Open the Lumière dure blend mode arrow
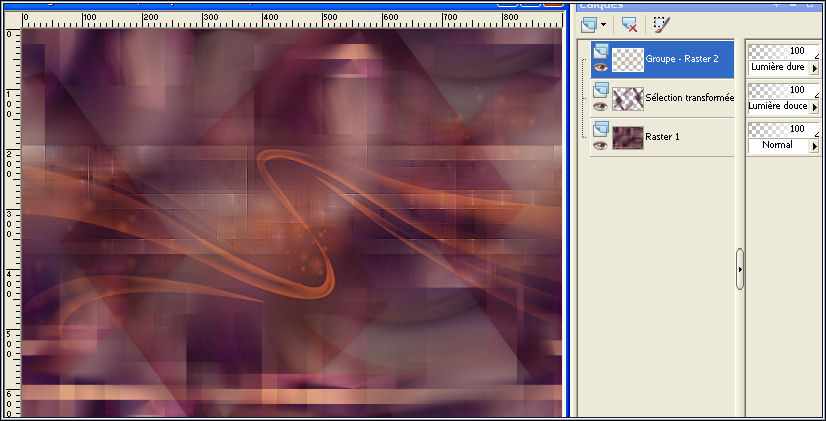Screen dimensions: 826x421 814,68
